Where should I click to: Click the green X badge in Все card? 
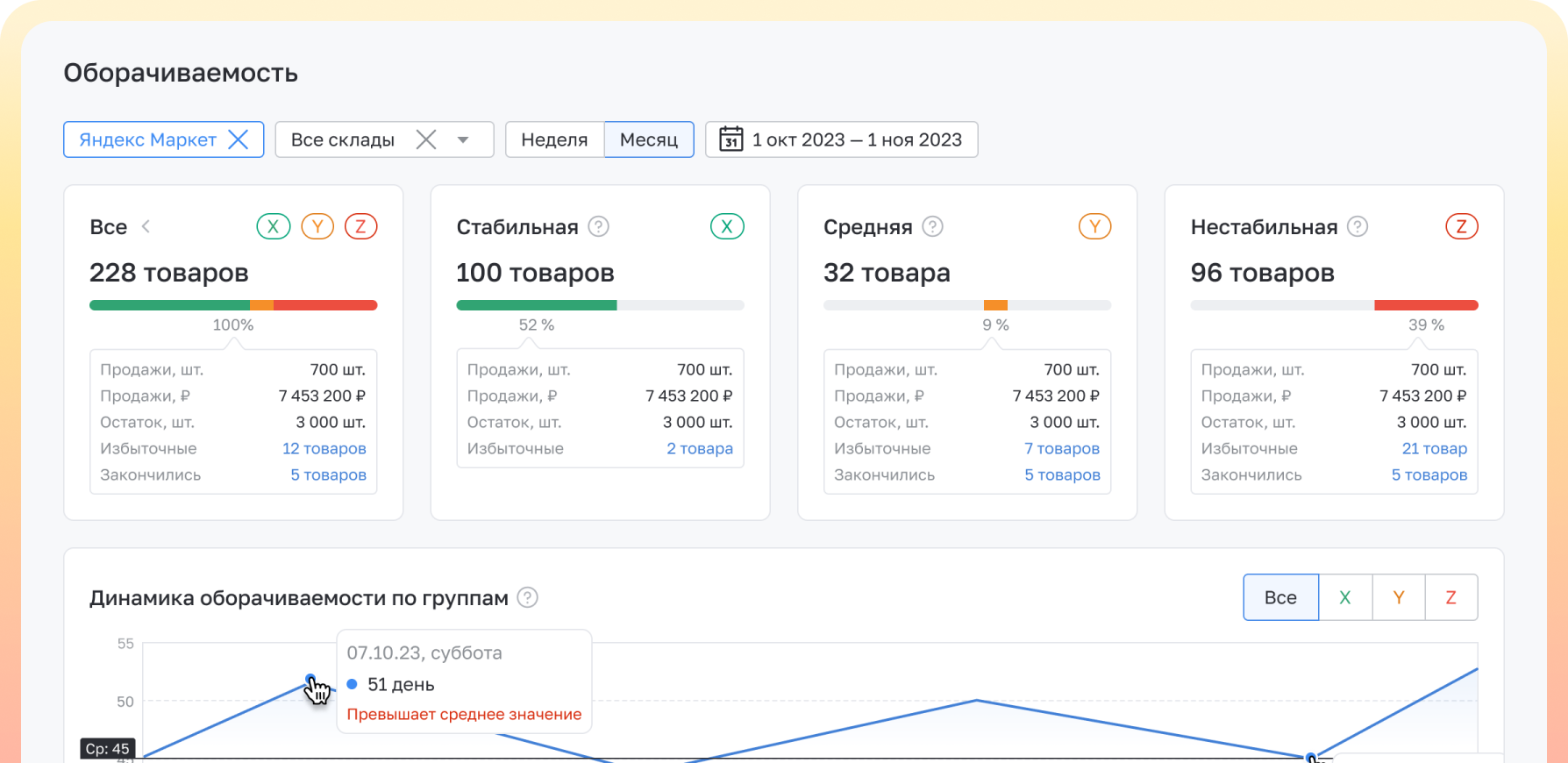[x=274, y=226]
